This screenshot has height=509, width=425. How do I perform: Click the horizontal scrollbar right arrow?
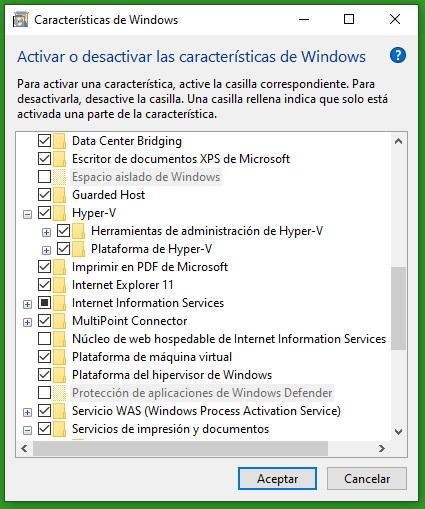pyautogui.click(x=382, y=449)
